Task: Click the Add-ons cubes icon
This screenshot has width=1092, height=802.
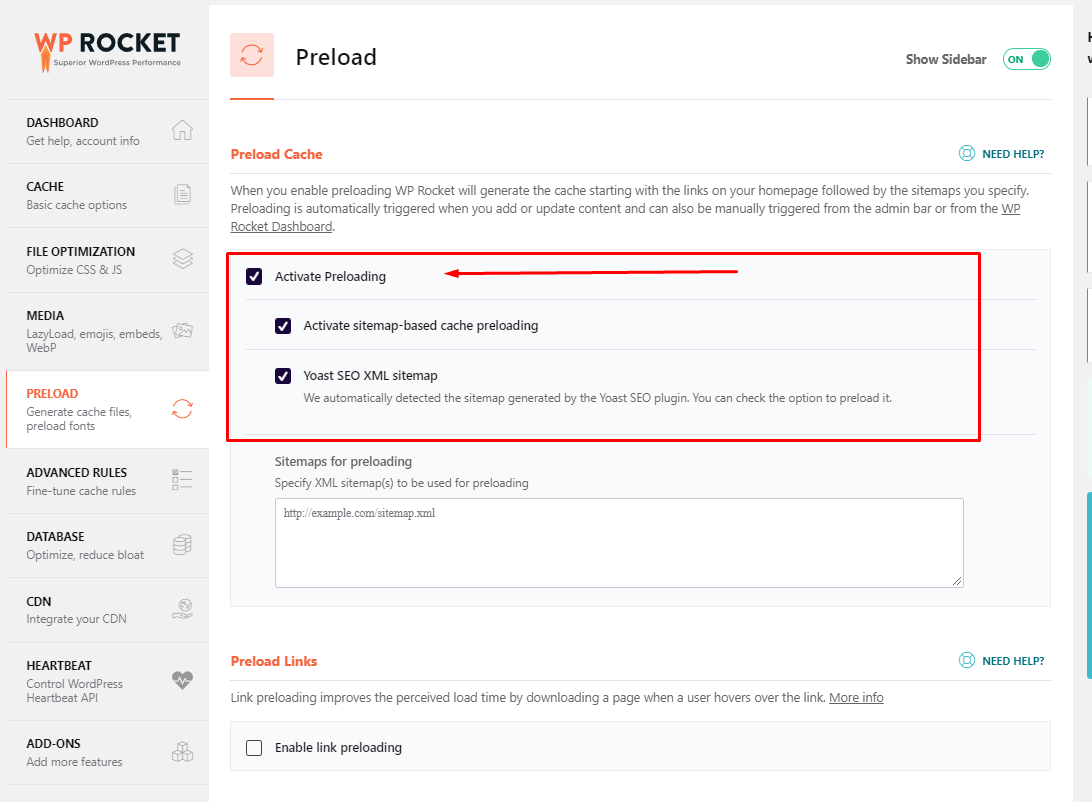Action: pos(182,752)
